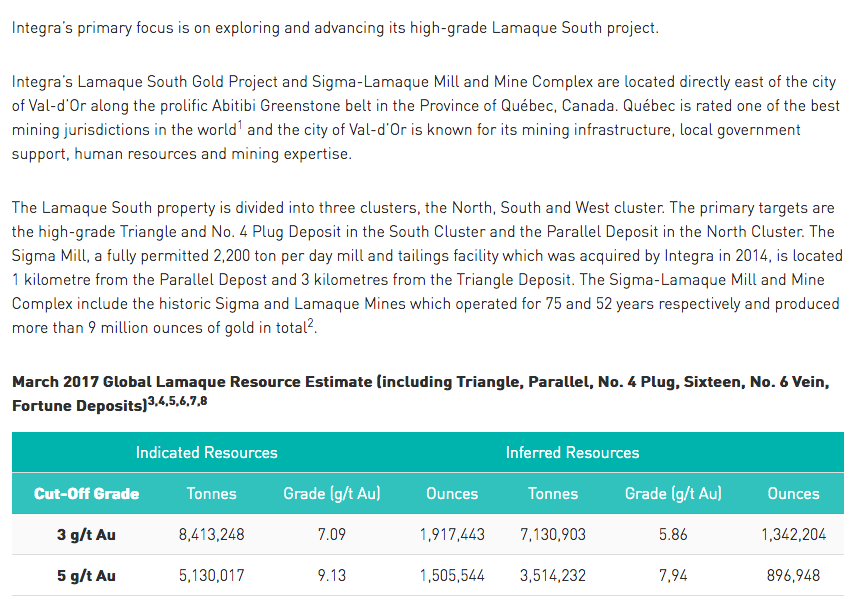Select the Cut-Off Grade column header
The image size is (862, 616).
(x=86, y=493)
